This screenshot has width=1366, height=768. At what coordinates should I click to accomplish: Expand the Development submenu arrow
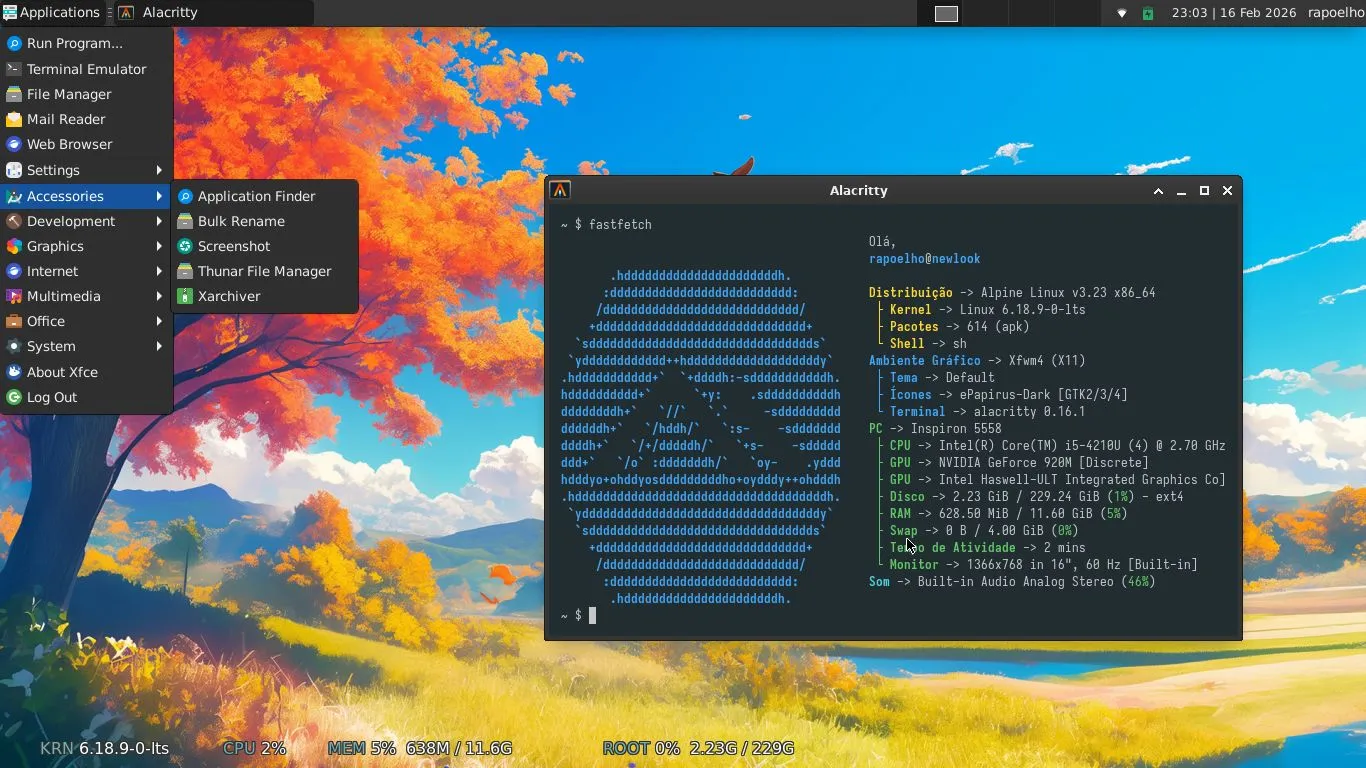click(159, 221)
